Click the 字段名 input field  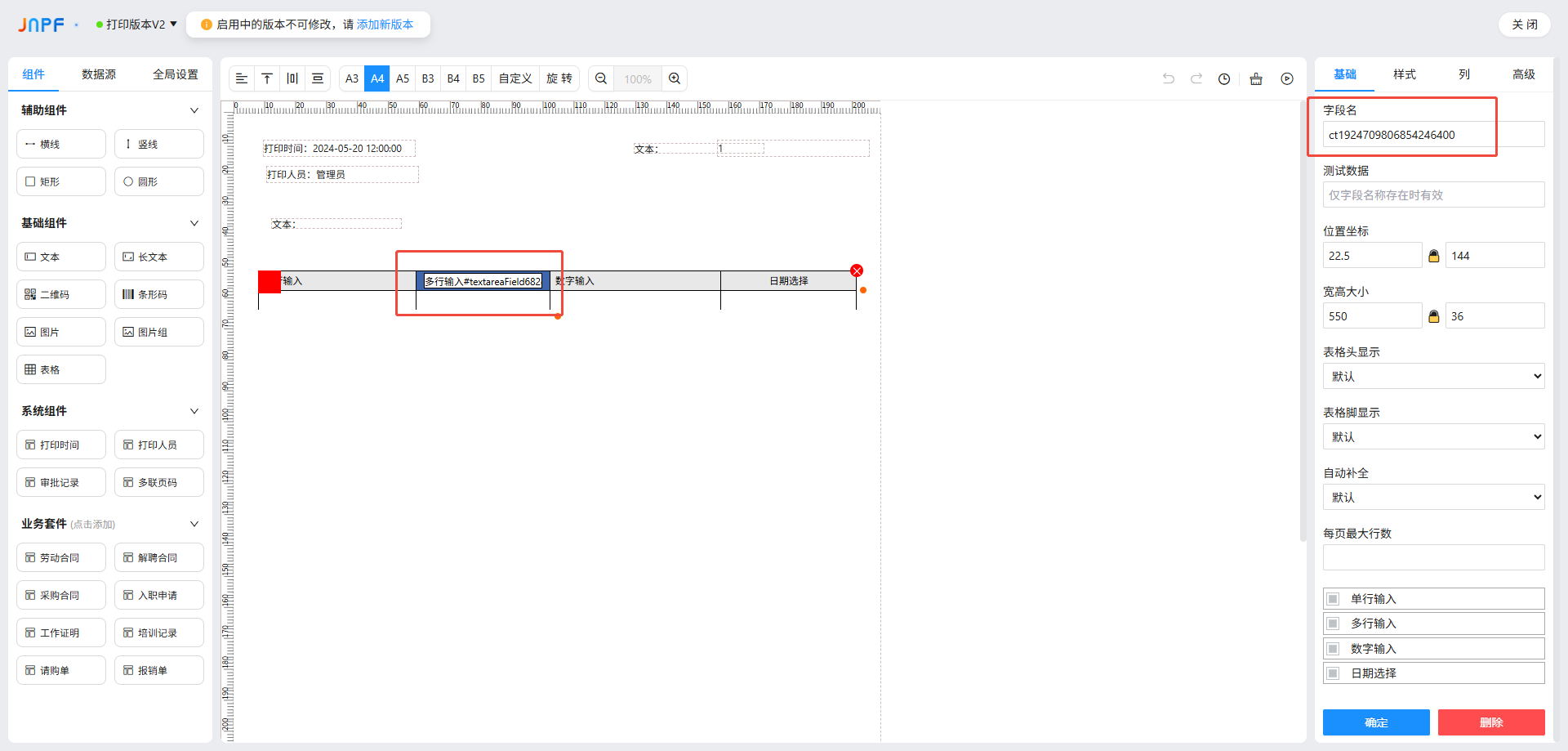[x=1434, y=135]
